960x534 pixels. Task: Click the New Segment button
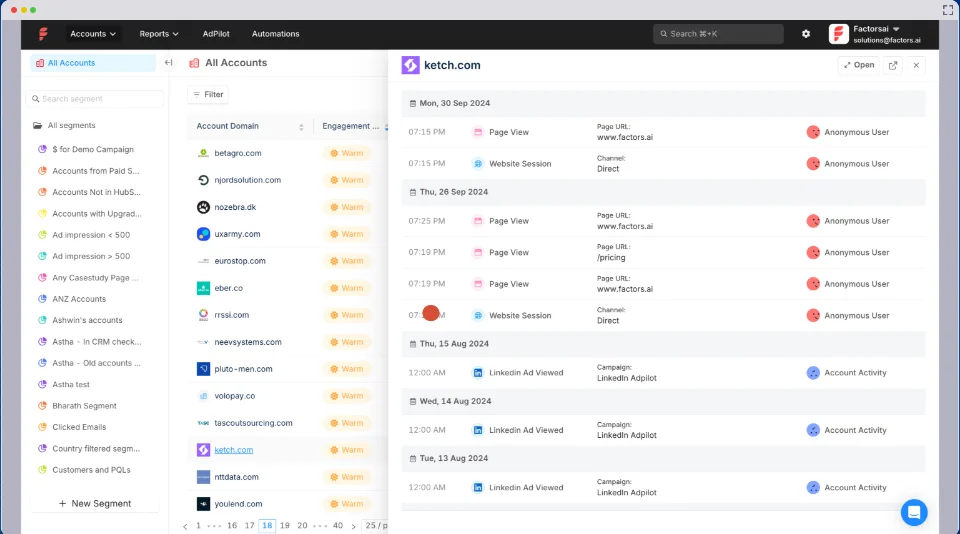[95, 503]
